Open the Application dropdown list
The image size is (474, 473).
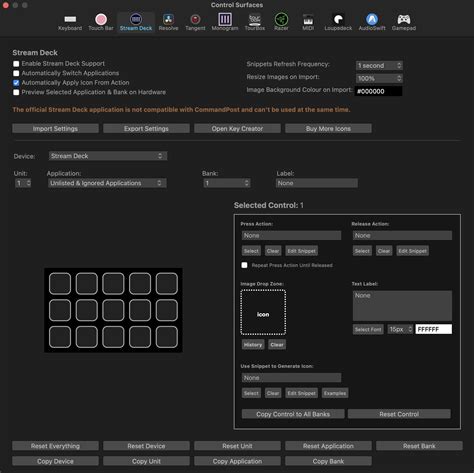coord(107,183)
